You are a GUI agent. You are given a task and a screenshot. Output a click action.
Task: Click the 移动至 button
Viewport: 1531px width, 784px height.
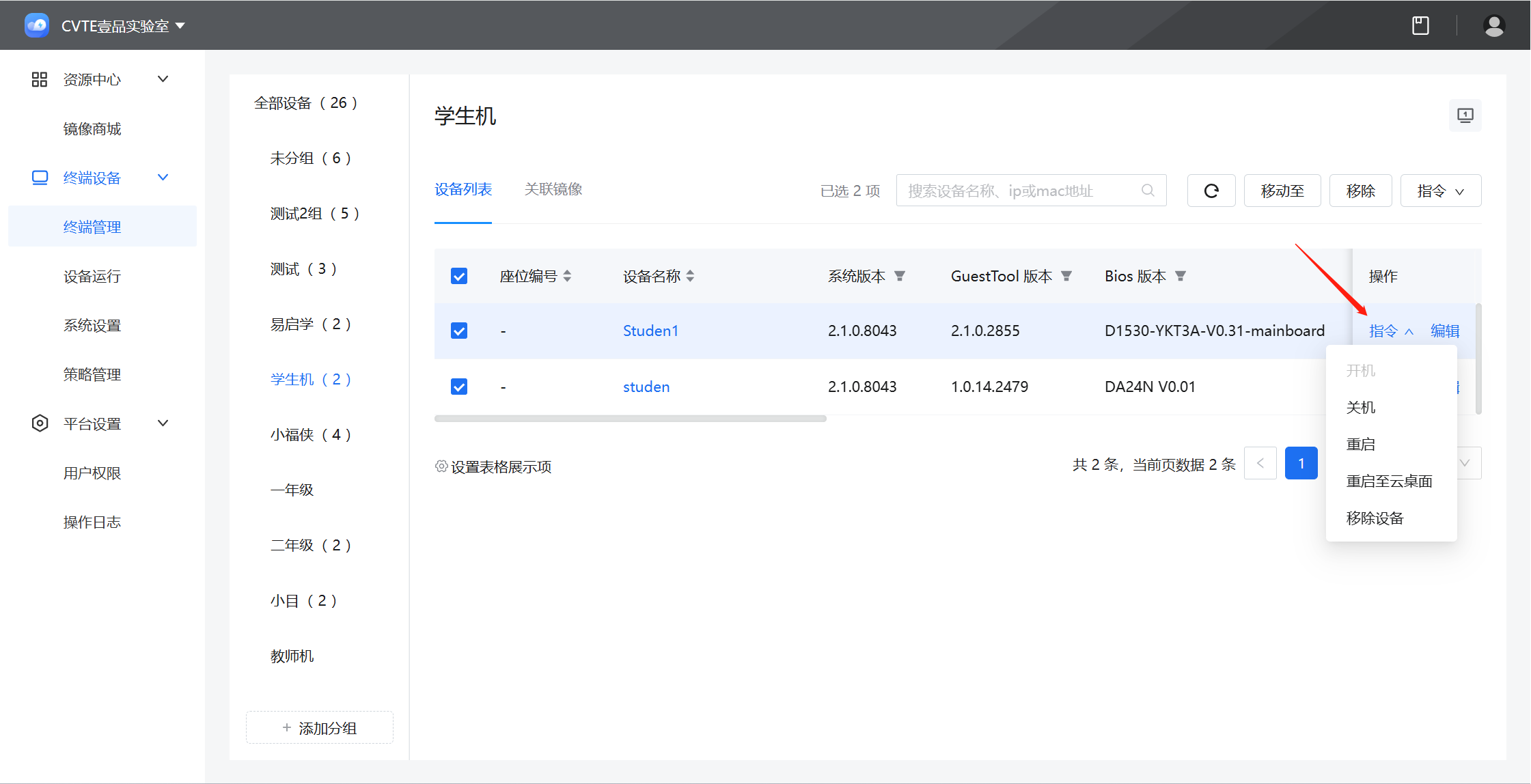point(1282,191)
